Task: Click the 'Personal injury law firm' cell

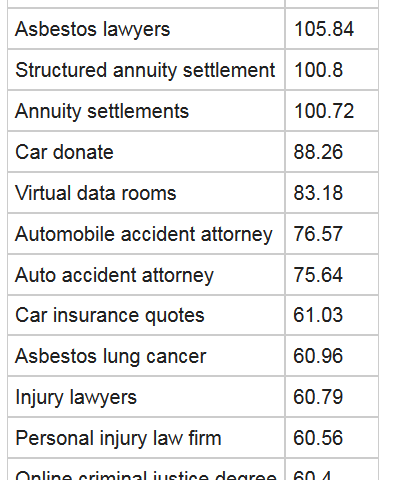Action: pos(146,438)
